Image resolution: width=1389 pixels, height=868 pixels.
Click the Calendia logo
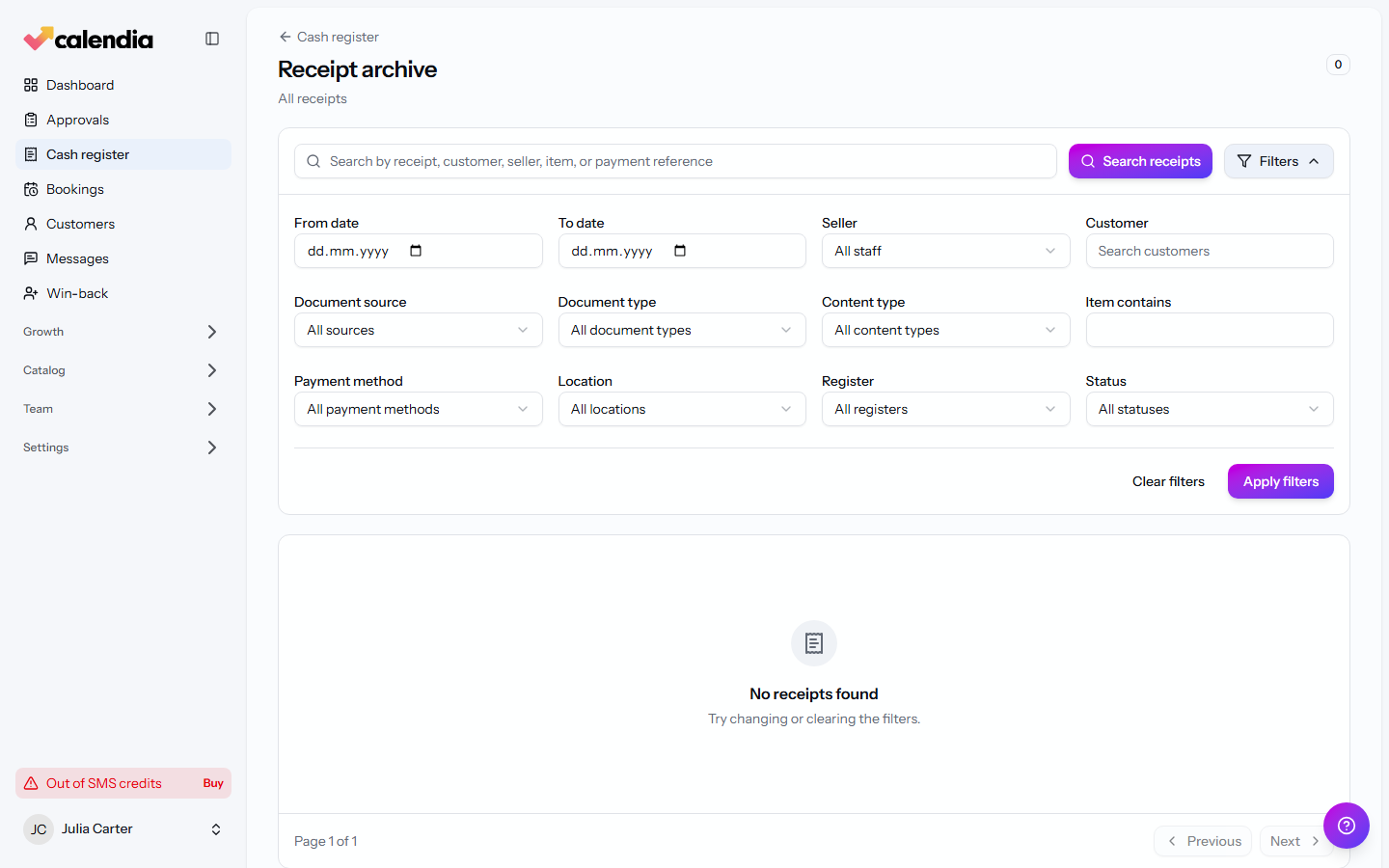(89, 39)
